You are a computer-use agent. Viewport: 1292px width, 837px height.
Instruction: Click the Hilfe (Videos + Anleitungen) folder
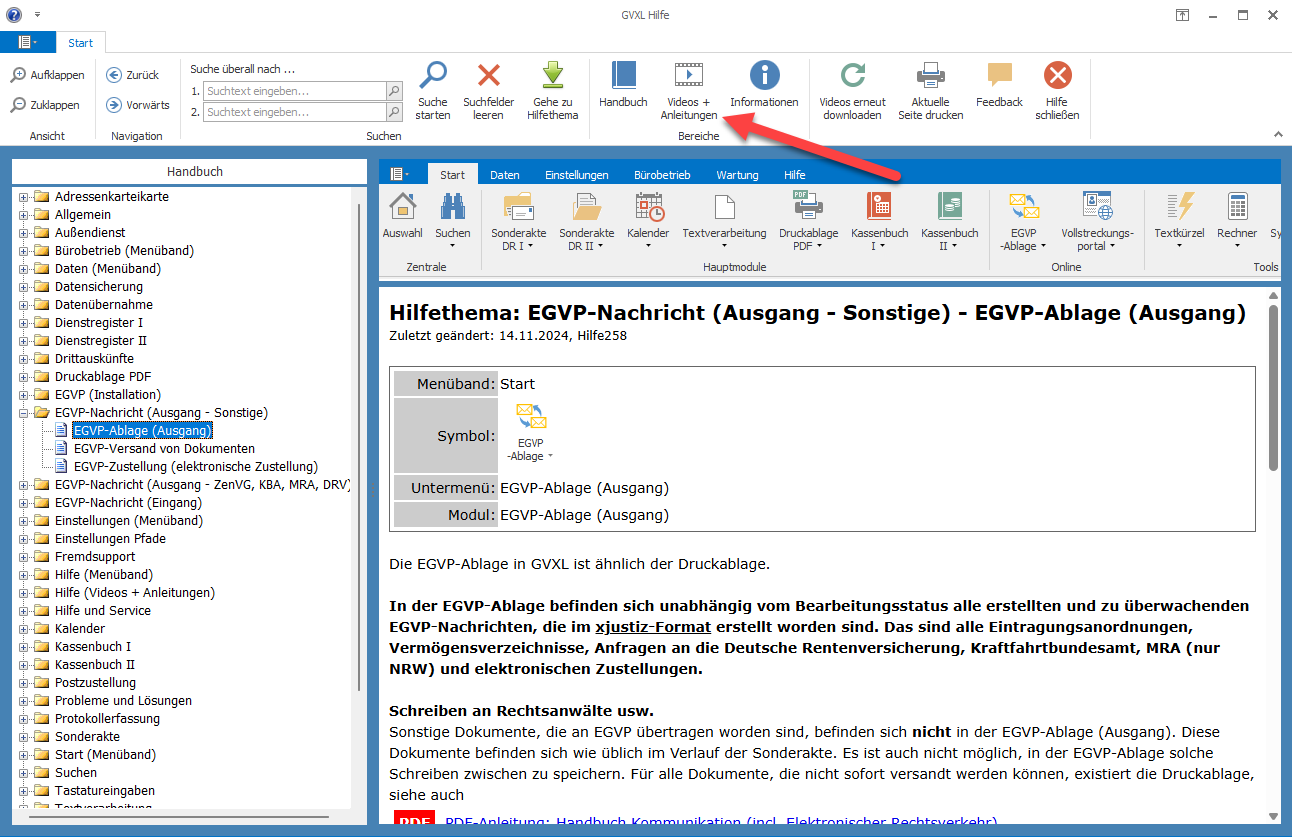(134, 593)
